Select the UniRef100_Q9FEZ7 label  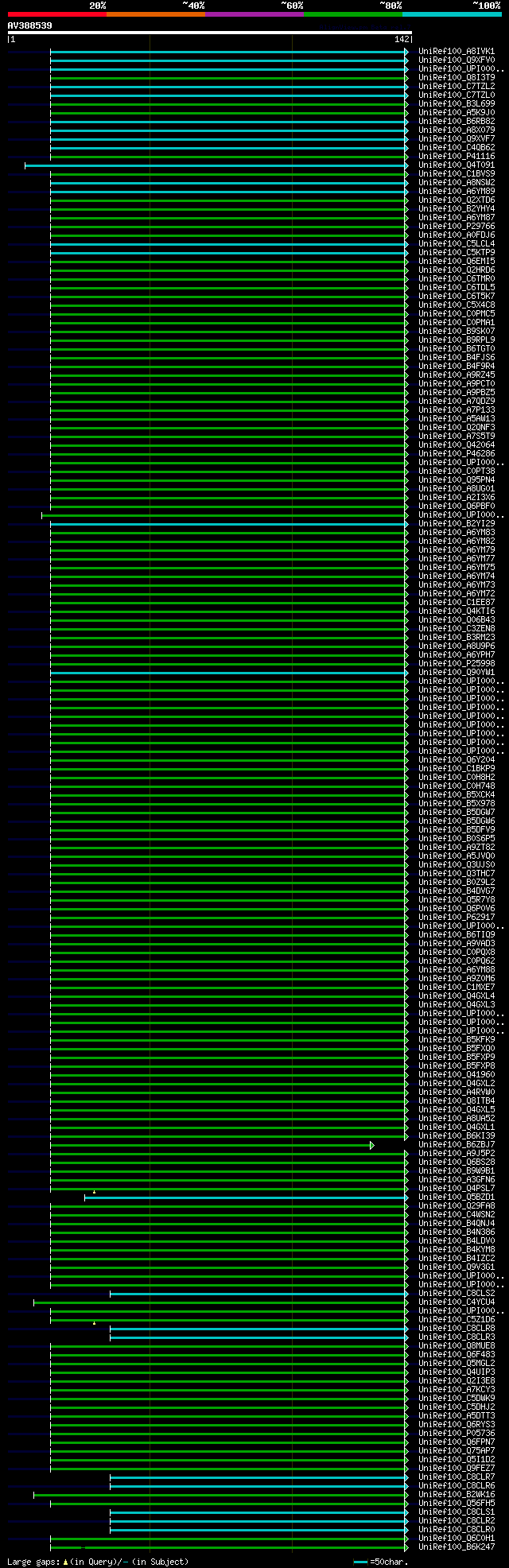457,1468
